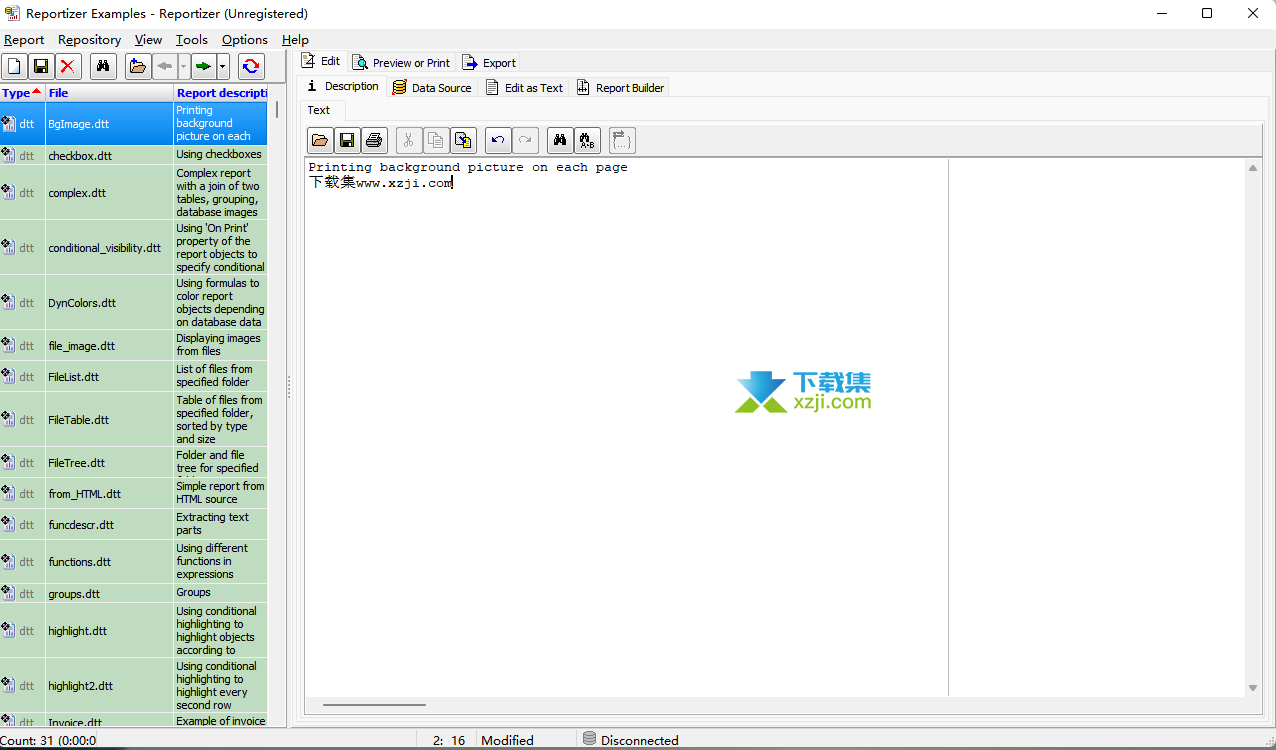This screenshot has height=750, width=1276.
Task: Open the Help menu
Action: tap(295, 40)
